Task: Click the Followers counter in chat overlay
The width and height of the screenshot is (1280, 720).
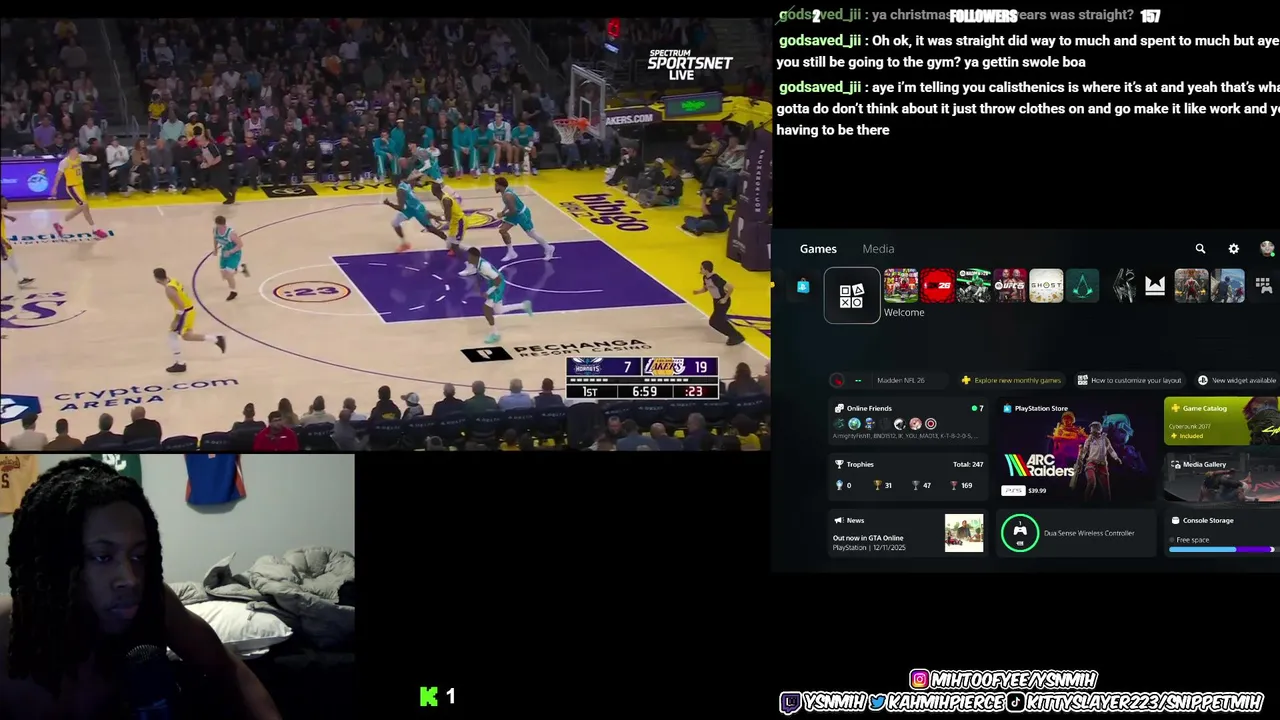Action: (x=983, y=16)
